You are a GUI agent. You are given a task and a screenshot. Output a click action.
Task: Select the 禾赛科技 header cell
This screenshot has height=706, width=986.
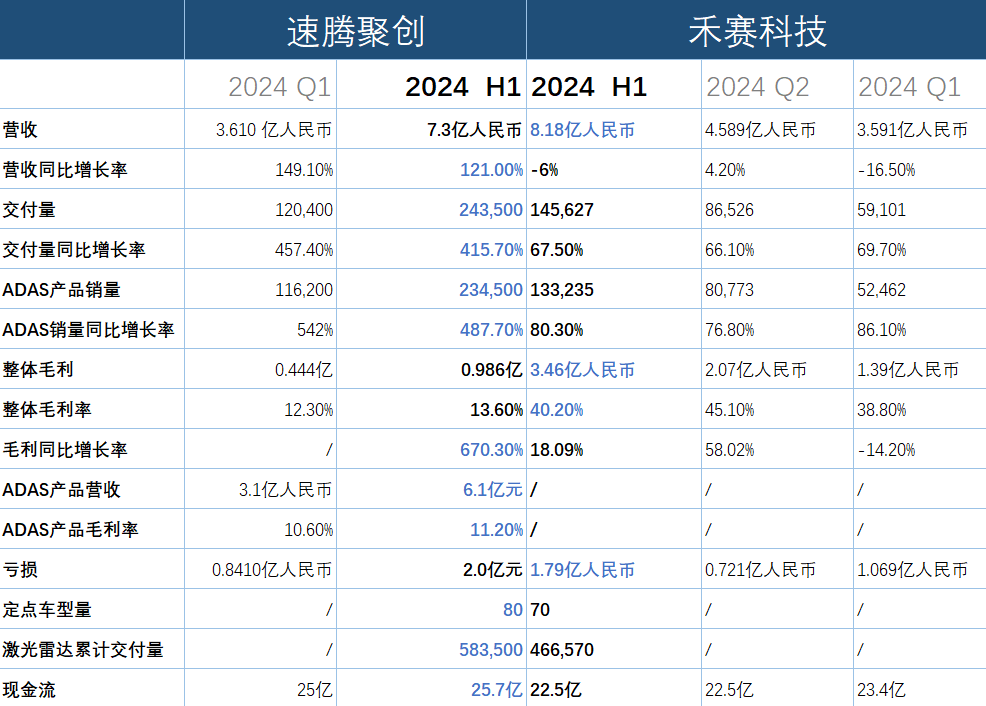[x=756, y=30]
